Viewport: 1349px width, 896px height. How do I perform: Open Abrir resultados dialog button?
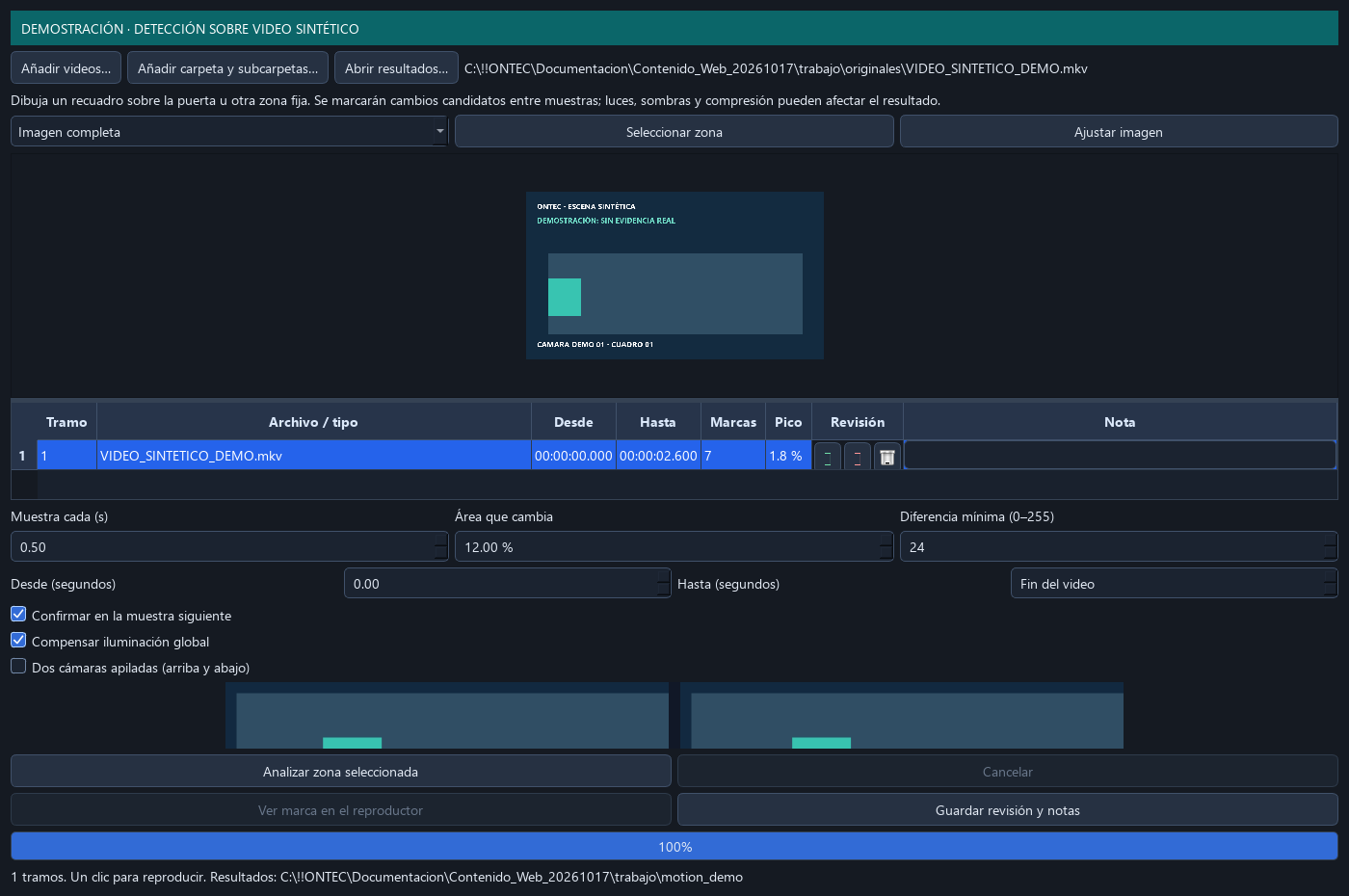[396, 68]
